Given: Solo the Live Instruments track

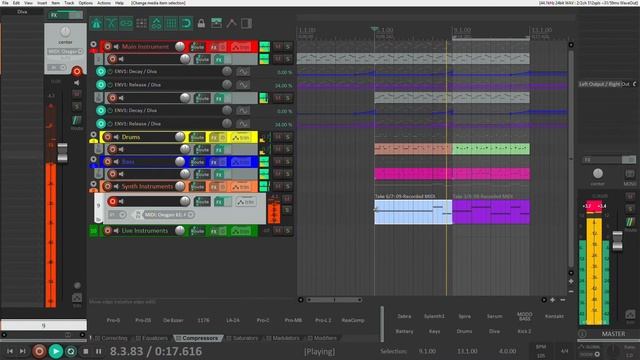Looking at the screenshot, I should (x=288, y=231).
